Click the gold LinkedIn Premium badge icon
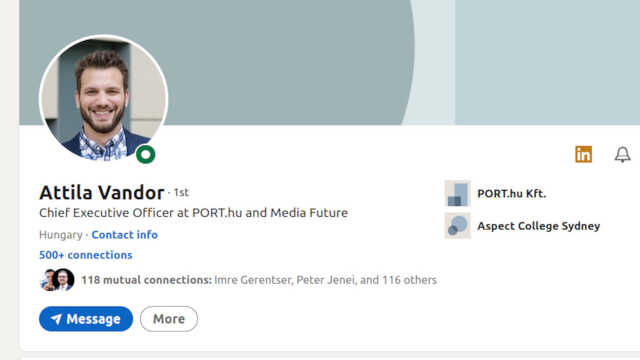Image resolution: width=640 pixels, height=360 pixels. [583, 154]
